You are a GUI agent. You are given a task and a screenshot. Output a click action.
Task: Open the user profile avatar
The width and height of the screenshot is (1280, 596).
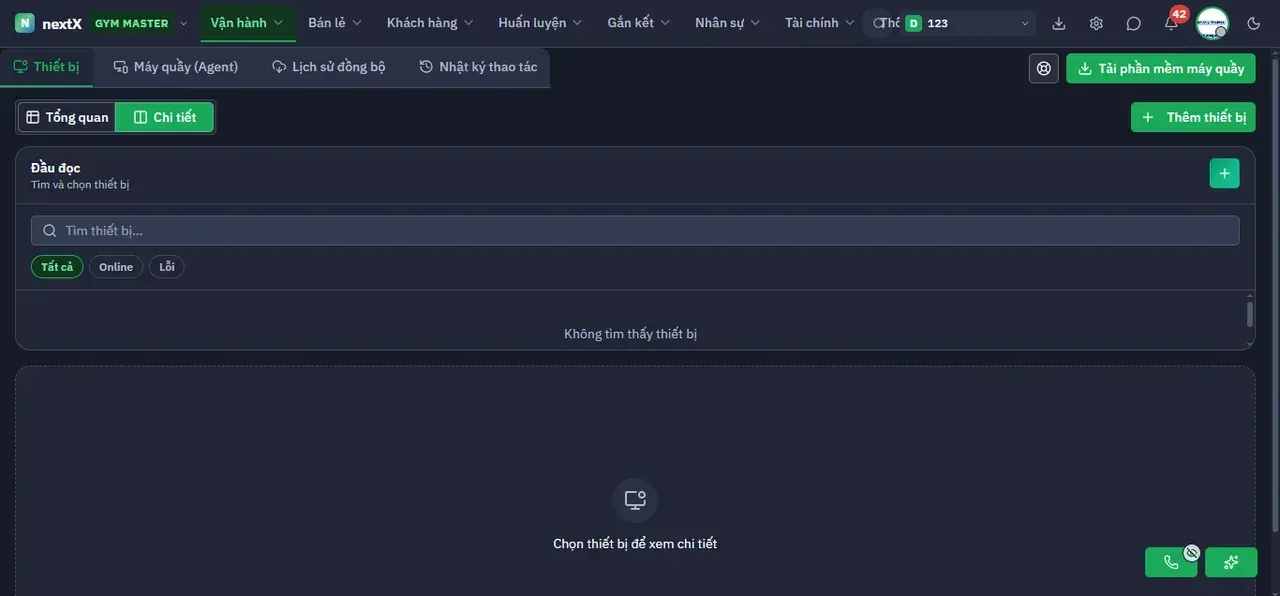[x=1212, y=23]
